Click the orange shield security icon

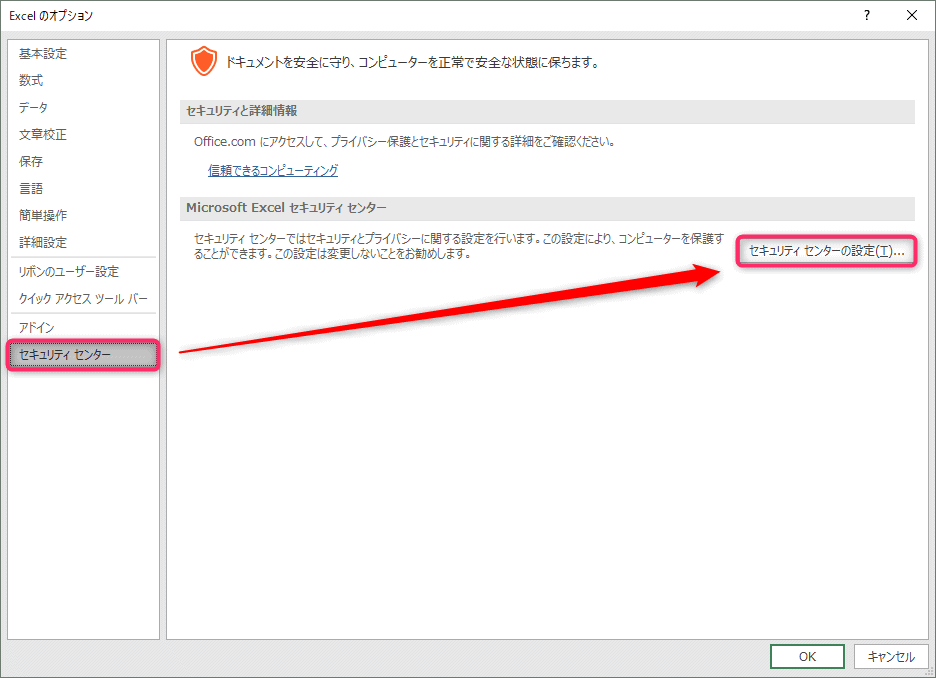point(203,62)
